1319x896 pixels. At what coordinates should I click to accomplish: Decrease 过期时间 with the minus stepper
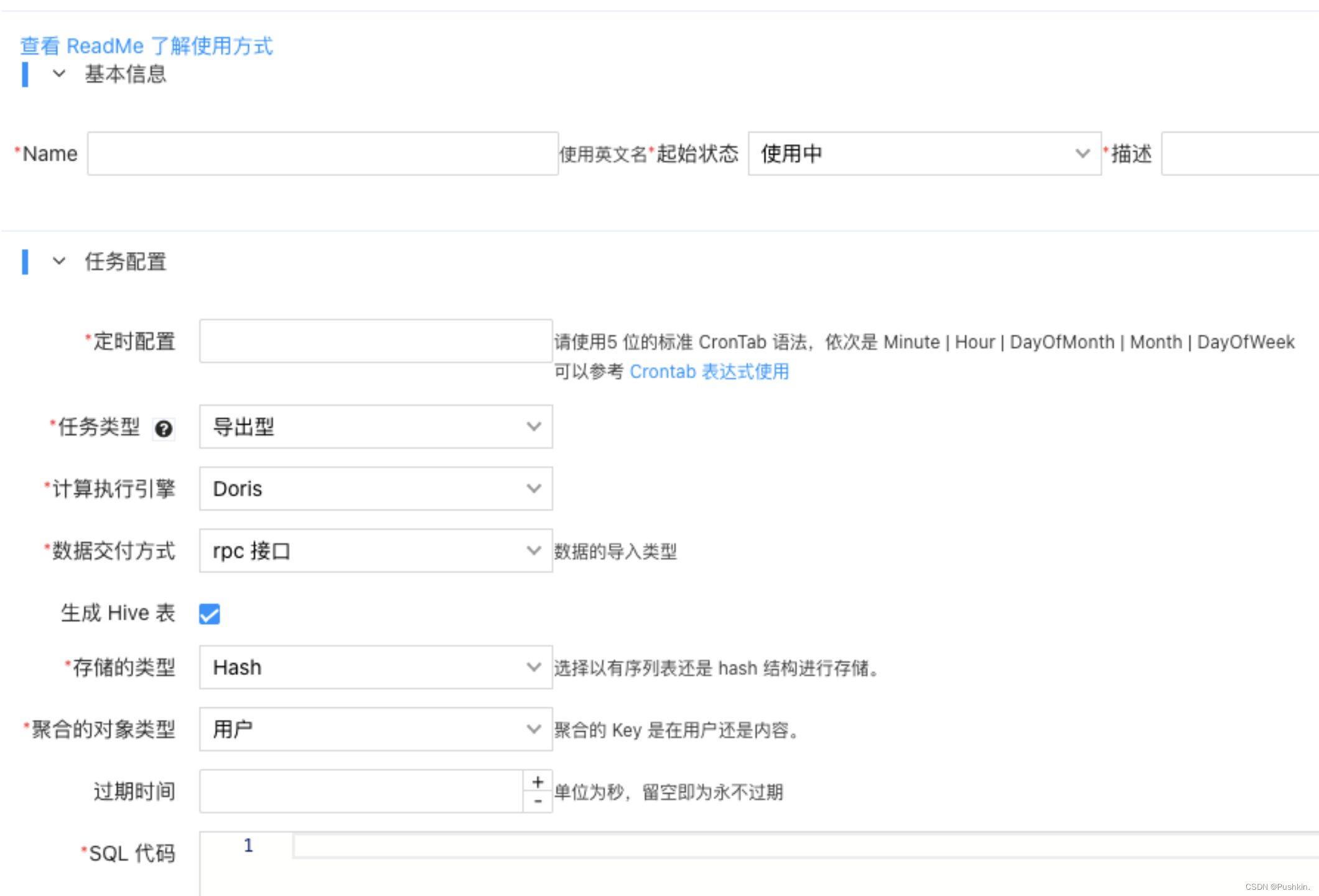point(538,801)
